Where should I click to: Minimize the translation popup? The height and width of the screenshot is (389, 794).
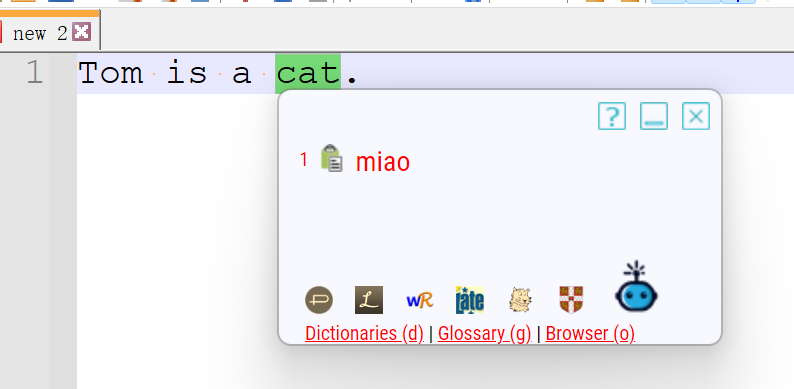[654, 116]
